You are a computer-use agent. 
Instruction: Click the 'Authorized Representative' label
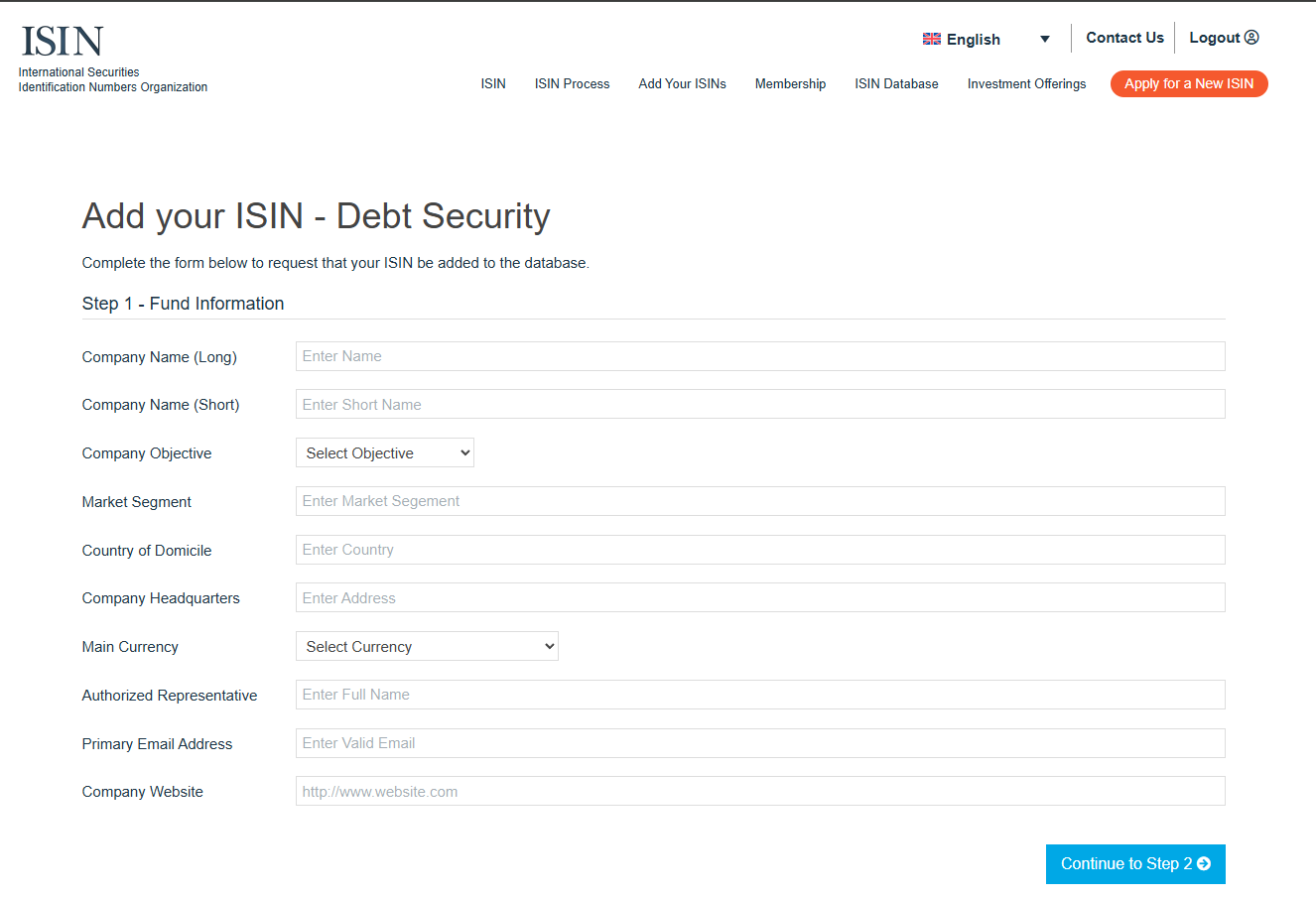pos(170,696)
